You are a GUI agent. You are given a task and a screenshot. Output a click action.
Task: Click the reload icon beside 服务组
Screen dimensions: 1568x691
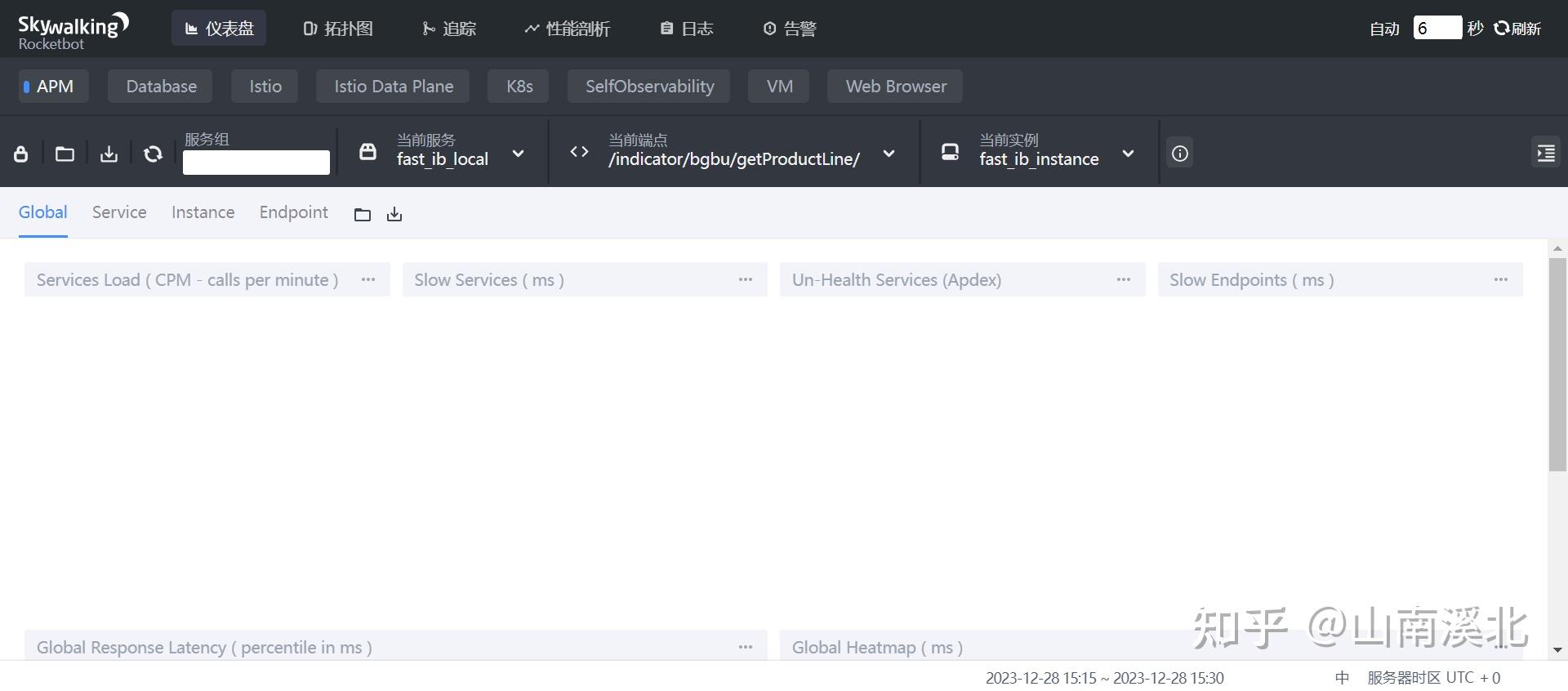point(153,154)
